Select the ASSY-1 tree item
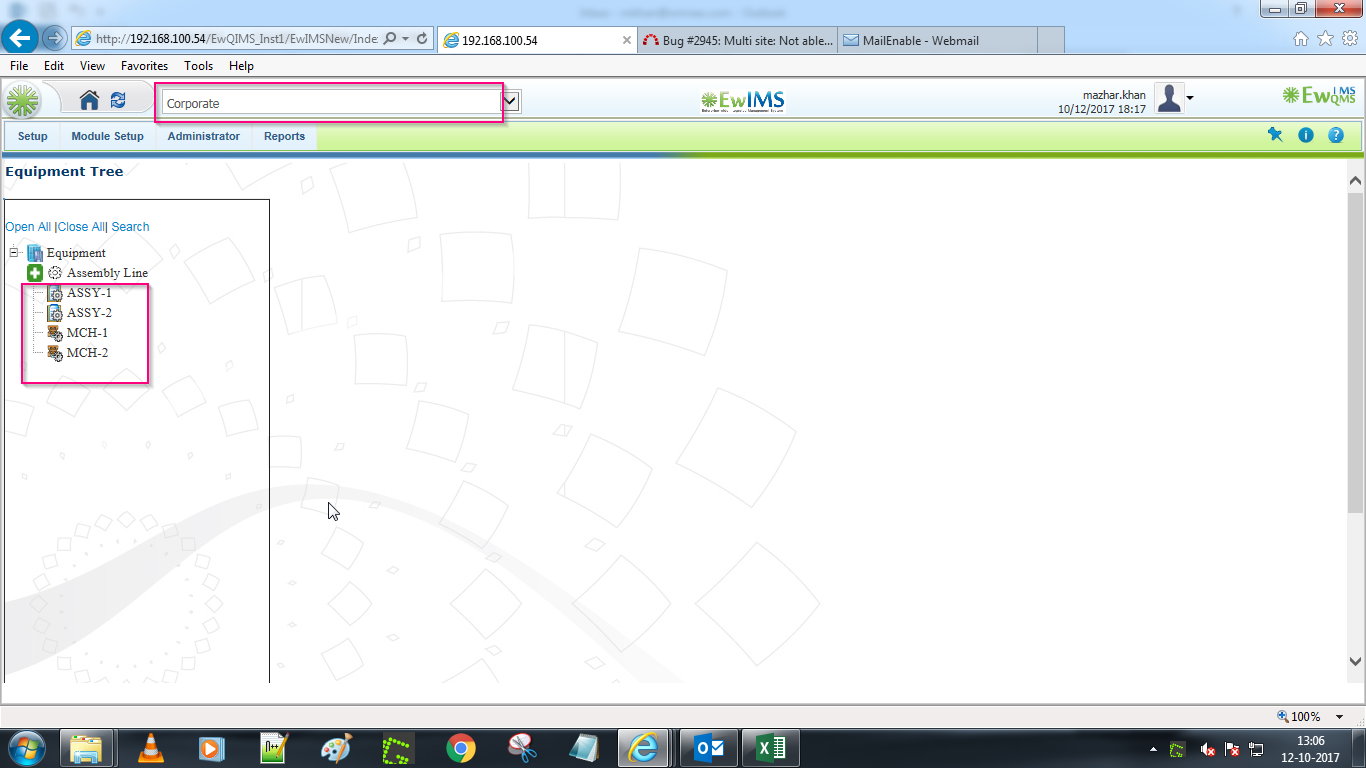 coord(89,293)
